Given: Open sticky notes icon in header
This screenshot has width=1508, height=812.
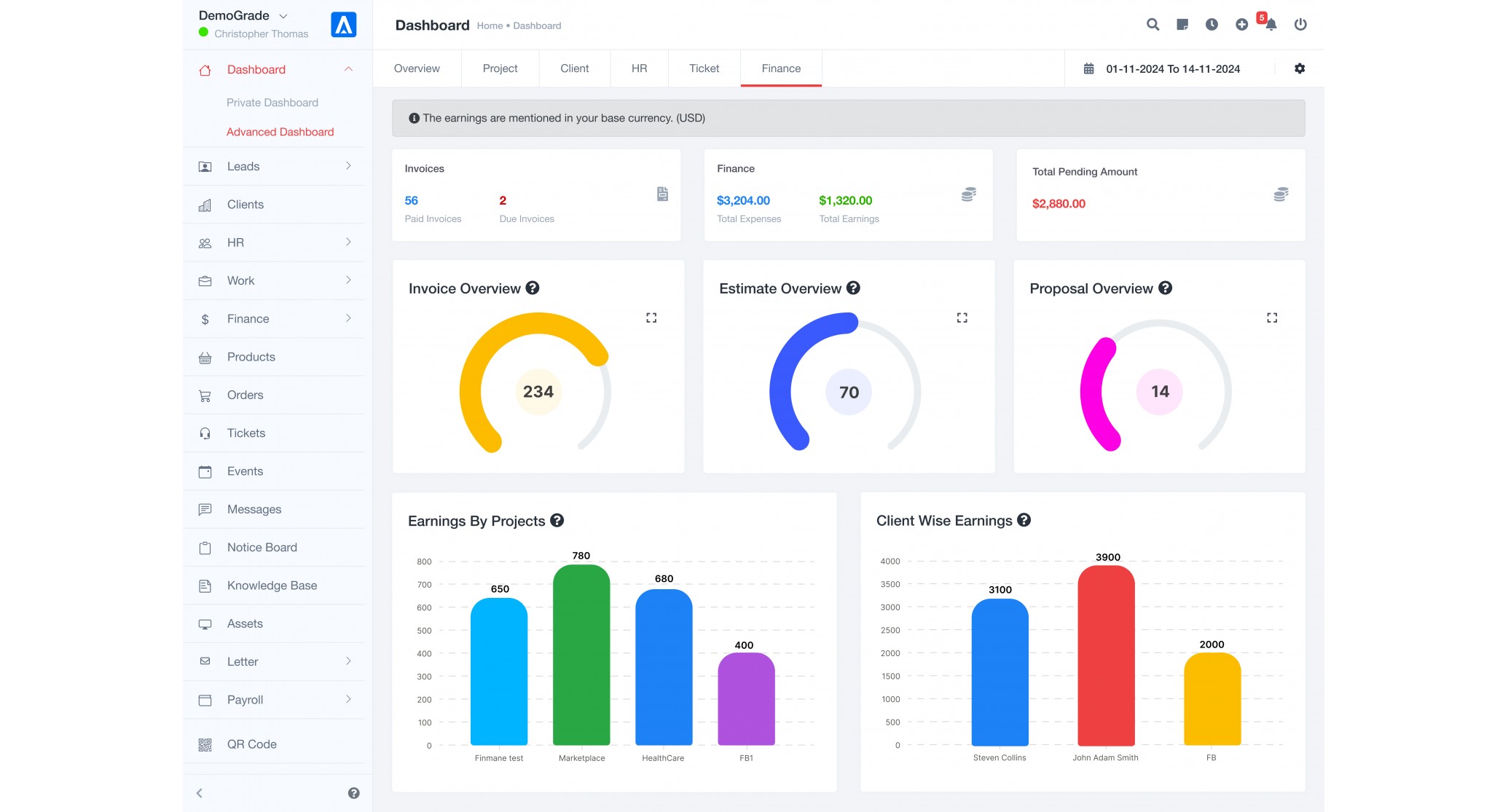Looking at the screenshot, I should (1182, 24).
